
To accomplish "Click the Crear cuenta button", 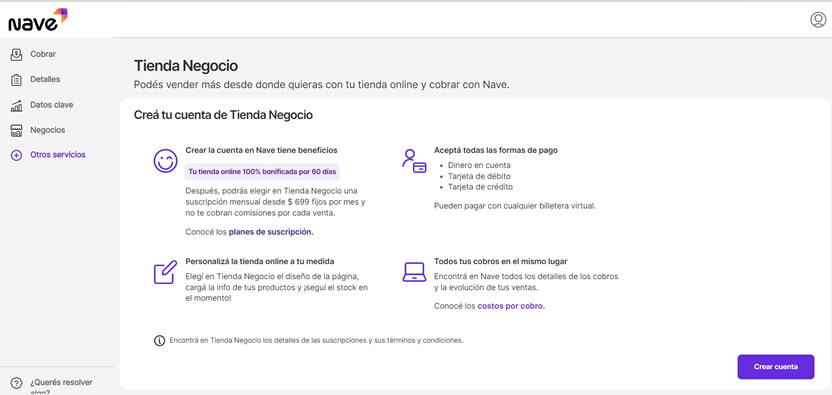I will click(x=775, y=367).
